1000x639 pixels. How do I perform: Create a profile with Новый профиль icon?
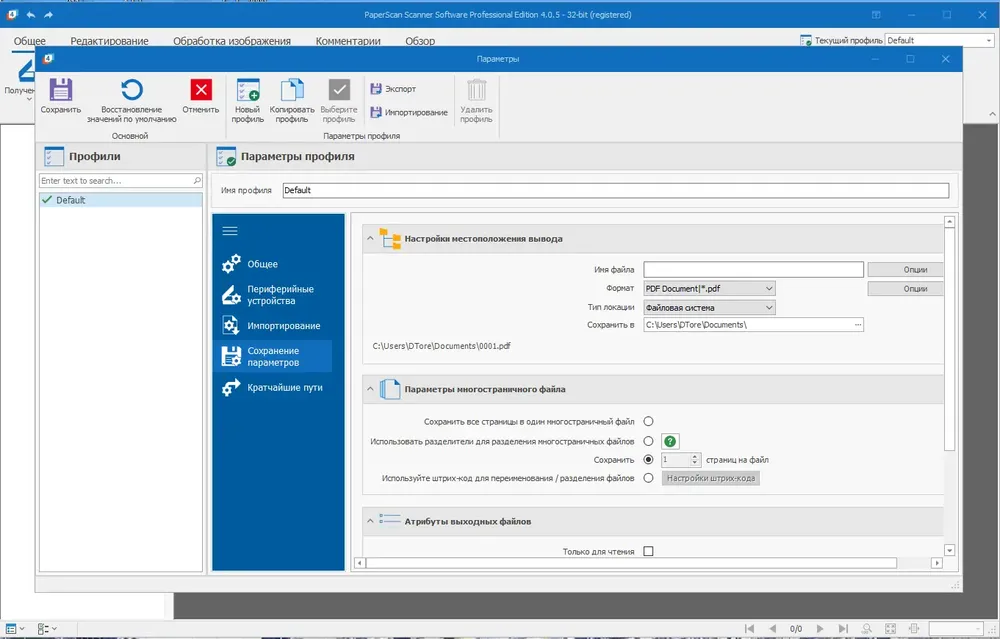pos(247,90)
